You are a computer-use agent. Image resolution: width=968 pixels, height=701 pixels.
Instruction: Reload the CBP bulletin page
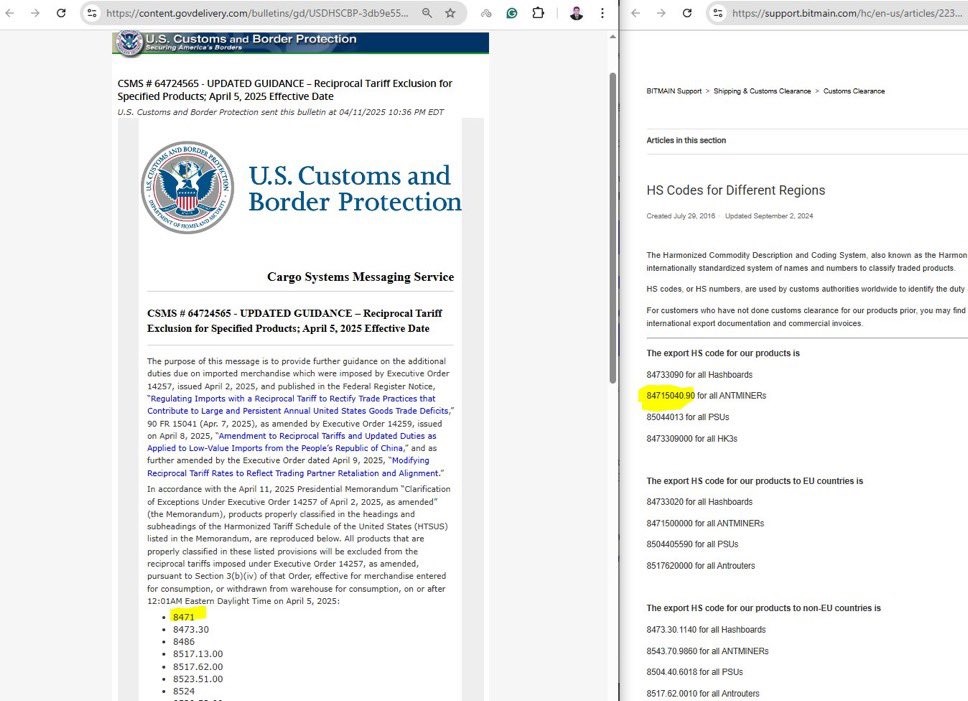[x=60, y=13]
